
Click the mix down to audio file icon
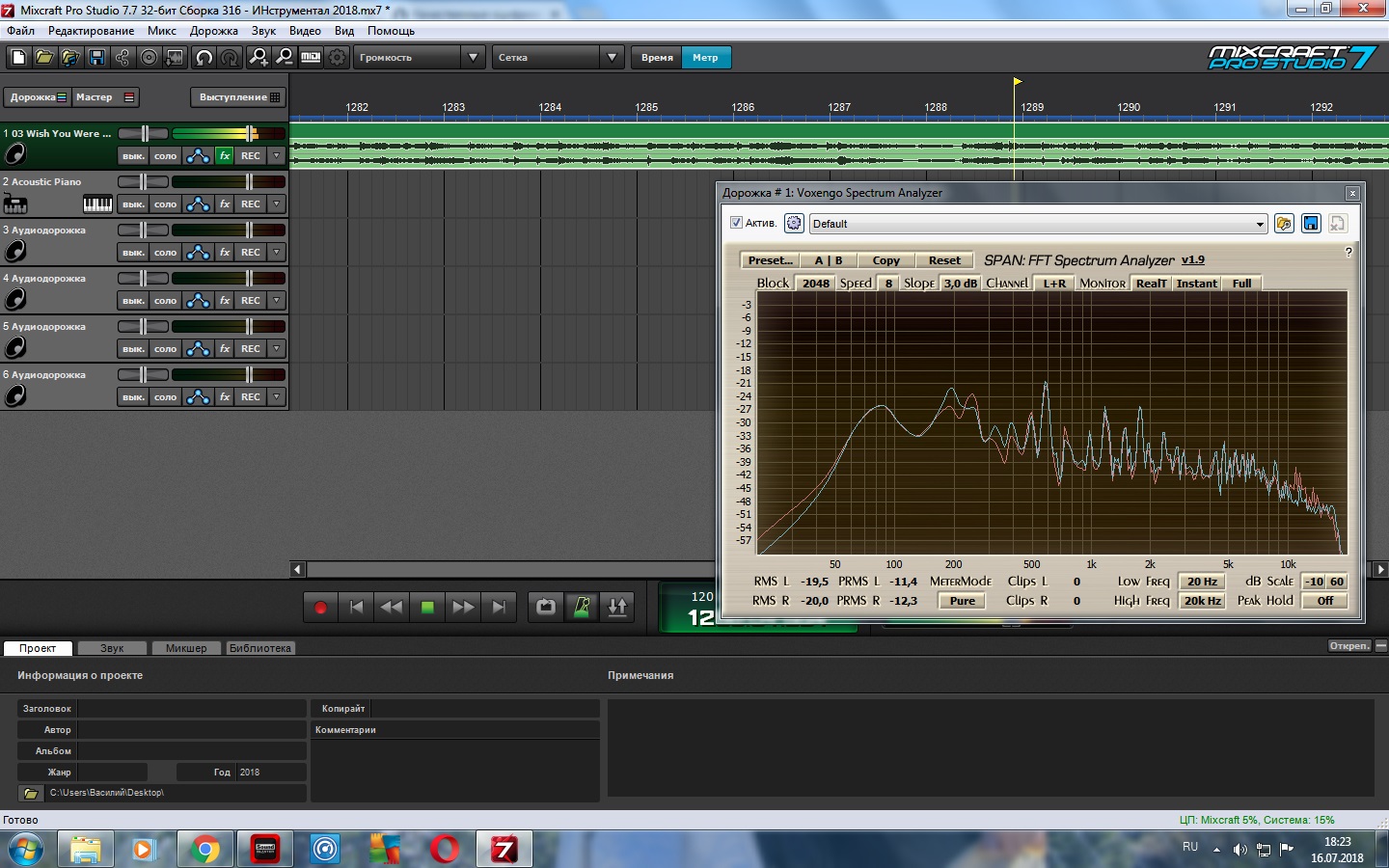175,58
